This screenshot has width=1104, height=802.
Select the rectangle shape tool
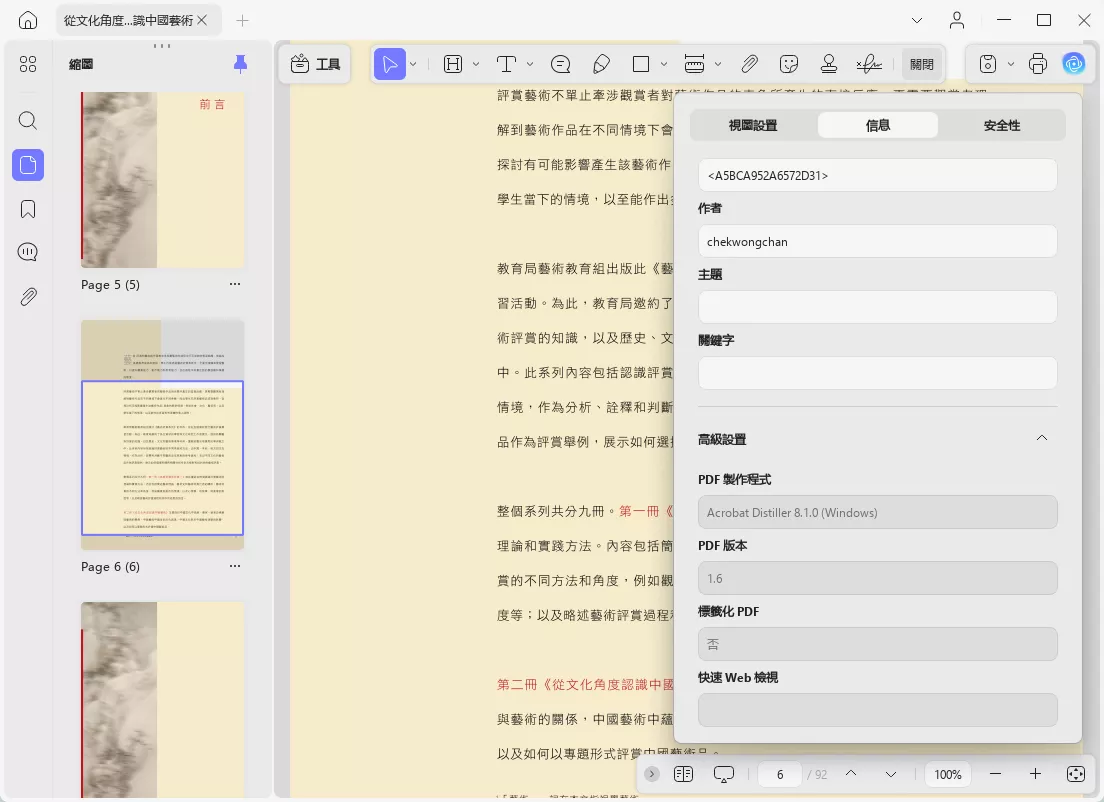tap(641, 64)
